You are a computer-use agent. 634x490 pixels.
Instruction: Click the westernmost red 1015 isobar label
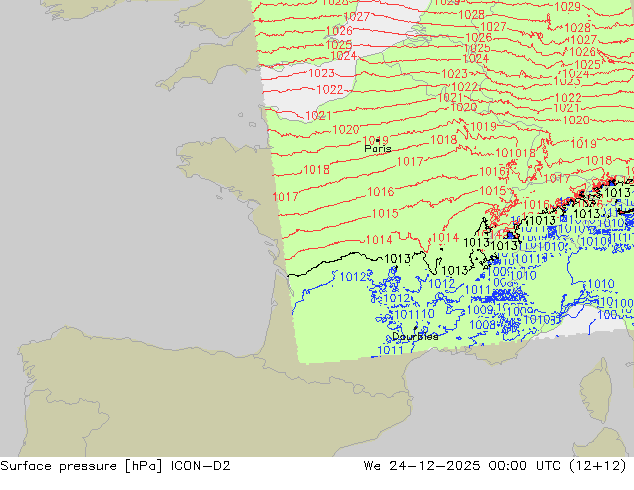pyautogui.click(x=385, y=213)
